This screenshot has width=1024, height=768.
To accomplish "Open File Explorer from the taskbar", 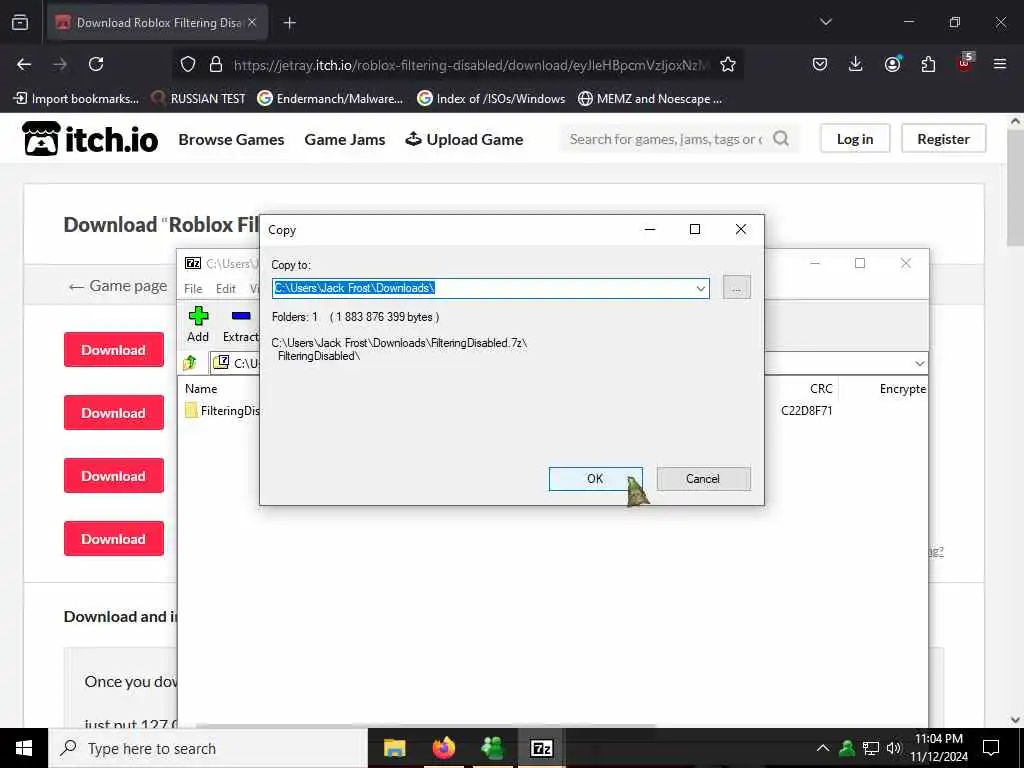I will coord(394,748).
